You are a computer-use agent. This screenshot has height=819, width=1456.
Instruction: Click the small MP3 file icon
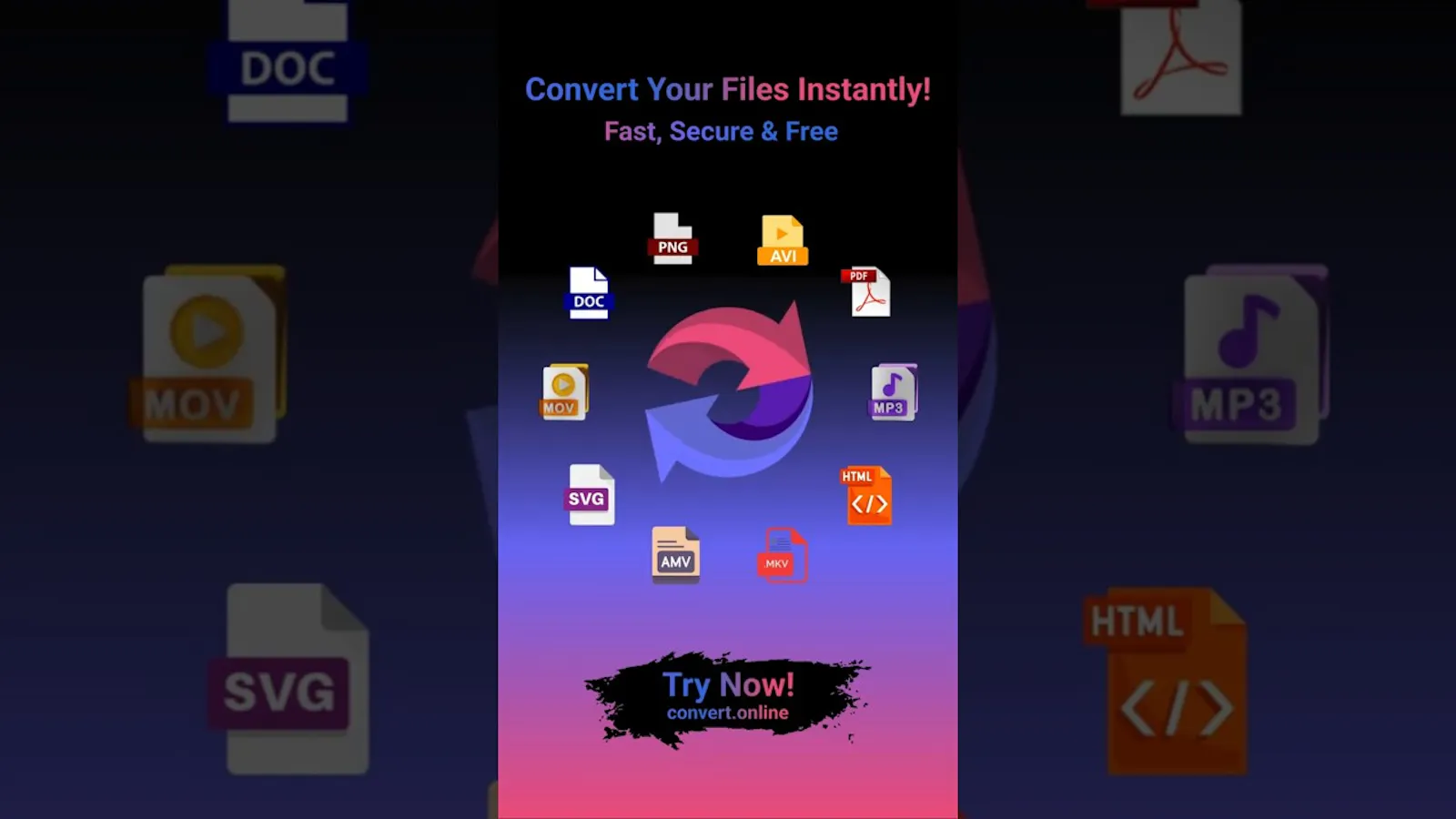point(893,392)
